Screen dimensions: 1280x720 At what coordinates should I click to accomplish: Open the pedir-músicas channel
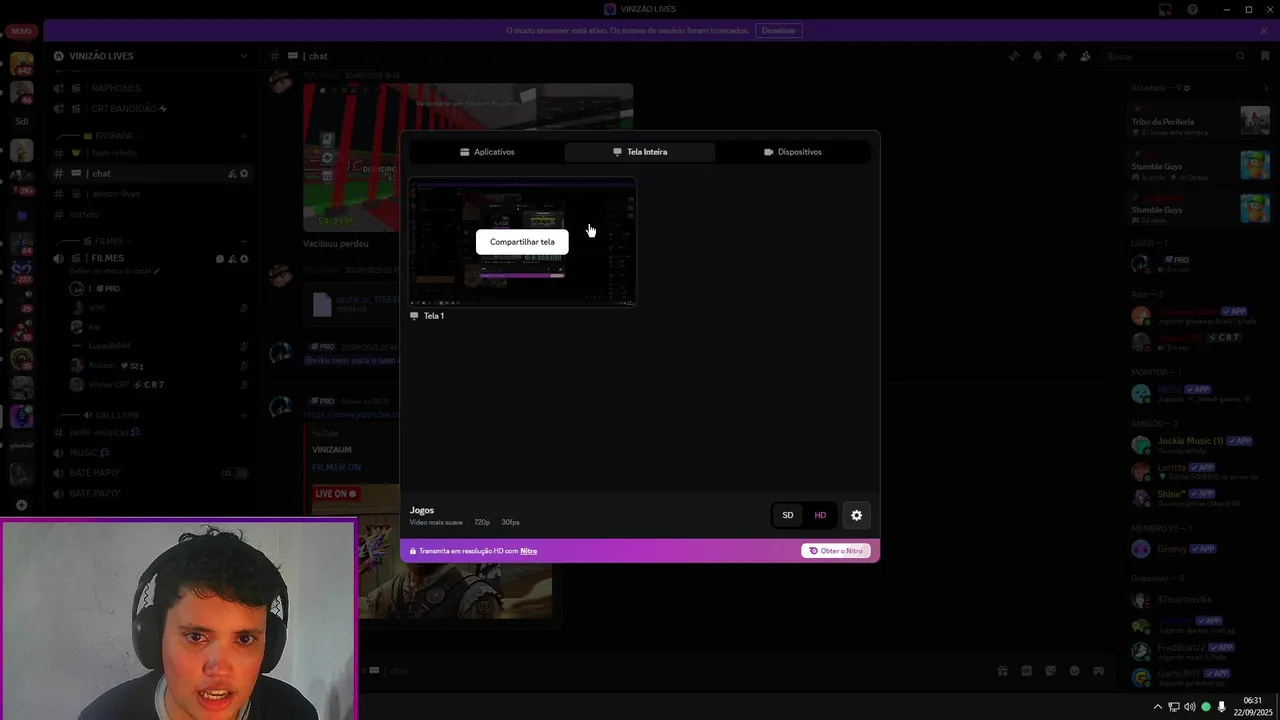pos(150,432)
